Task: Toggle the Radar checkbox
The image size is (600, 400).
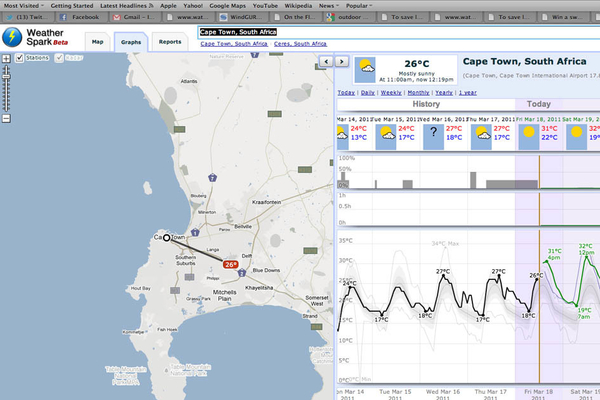Action: click(x=59, y=58)
